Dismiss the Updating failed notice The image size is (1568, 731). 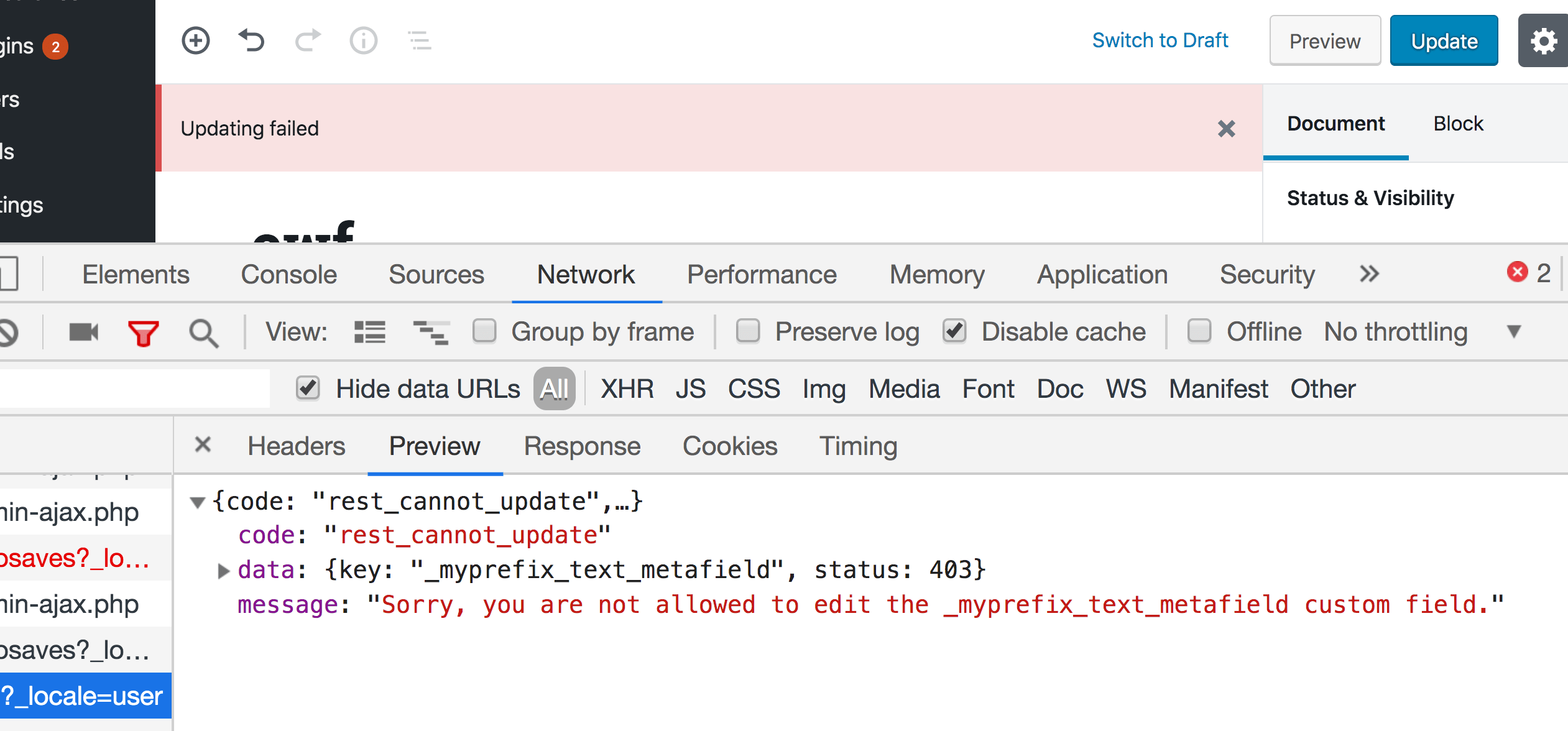click(x=1226, y=129)
